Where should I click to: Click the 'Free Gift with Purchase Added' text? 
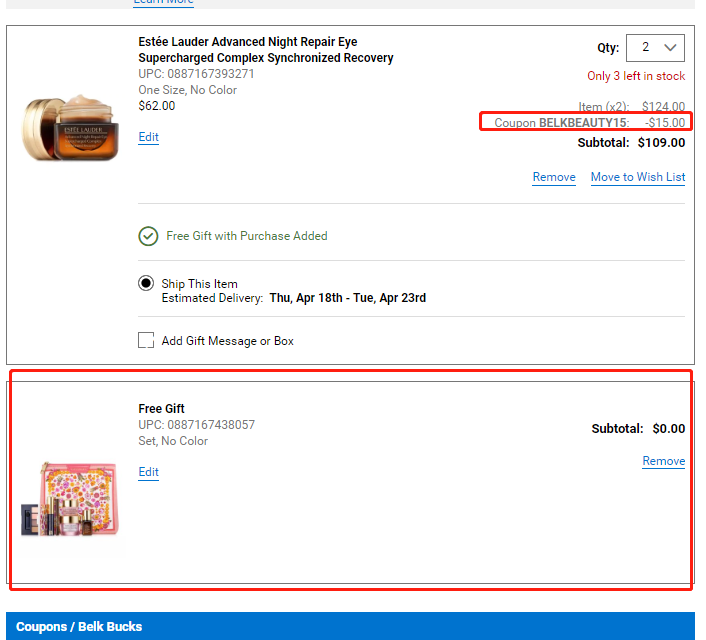(247, 236)
